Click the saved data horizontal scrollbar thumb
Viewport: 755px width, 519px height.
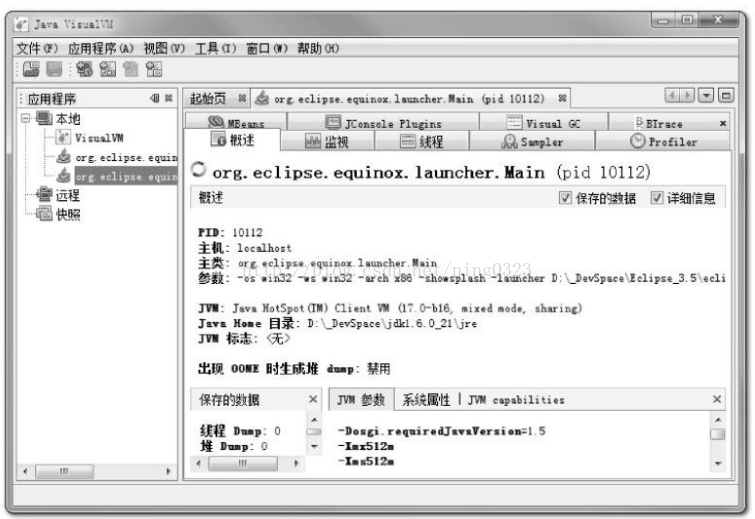pos(243,464)
